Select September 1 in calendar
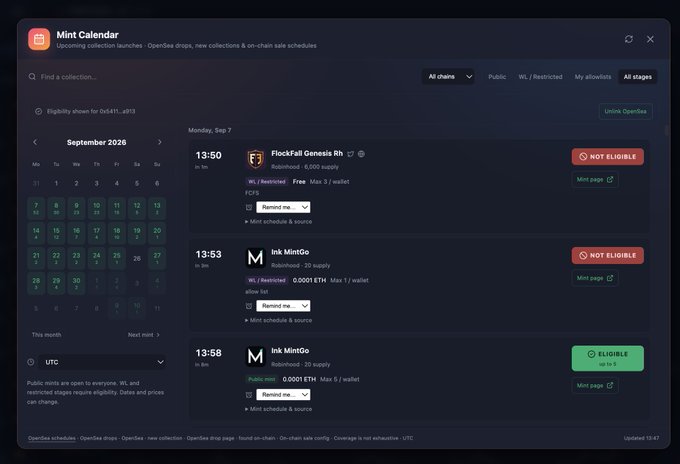This screenshot has width=680, height=464. [x=56, y=183]
